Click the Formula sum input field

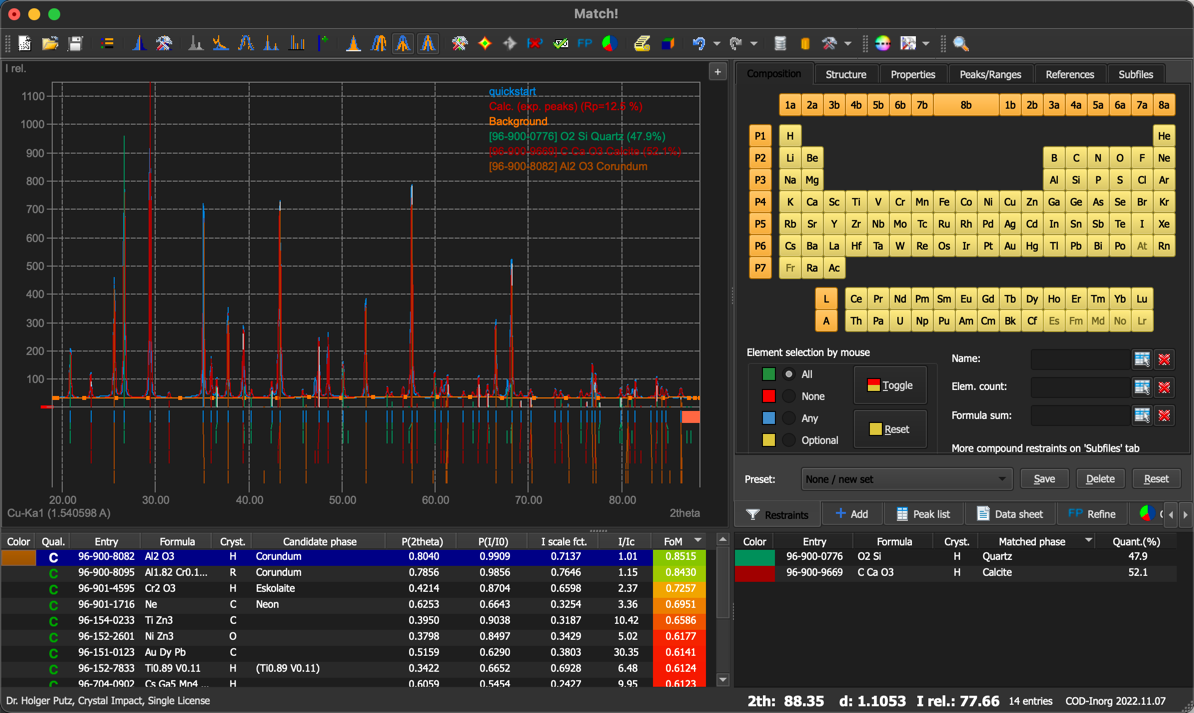[1079, 415]
